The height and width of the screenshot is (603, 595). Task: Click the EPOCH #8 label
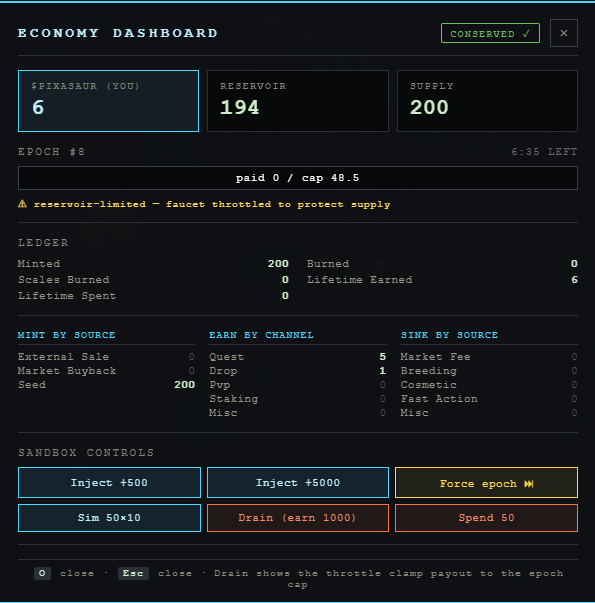click(x=51, y=152)
